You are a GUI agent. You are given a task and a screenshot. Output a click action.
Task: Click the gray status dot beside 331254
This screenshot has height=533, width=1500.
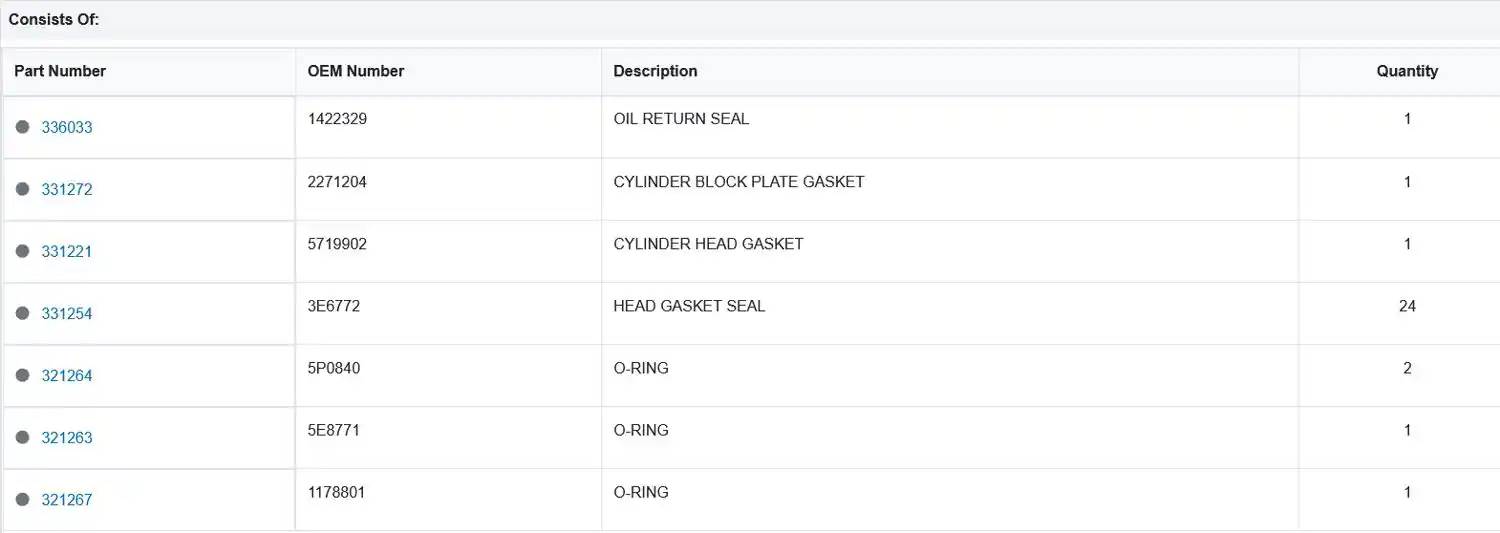[23, 313]
